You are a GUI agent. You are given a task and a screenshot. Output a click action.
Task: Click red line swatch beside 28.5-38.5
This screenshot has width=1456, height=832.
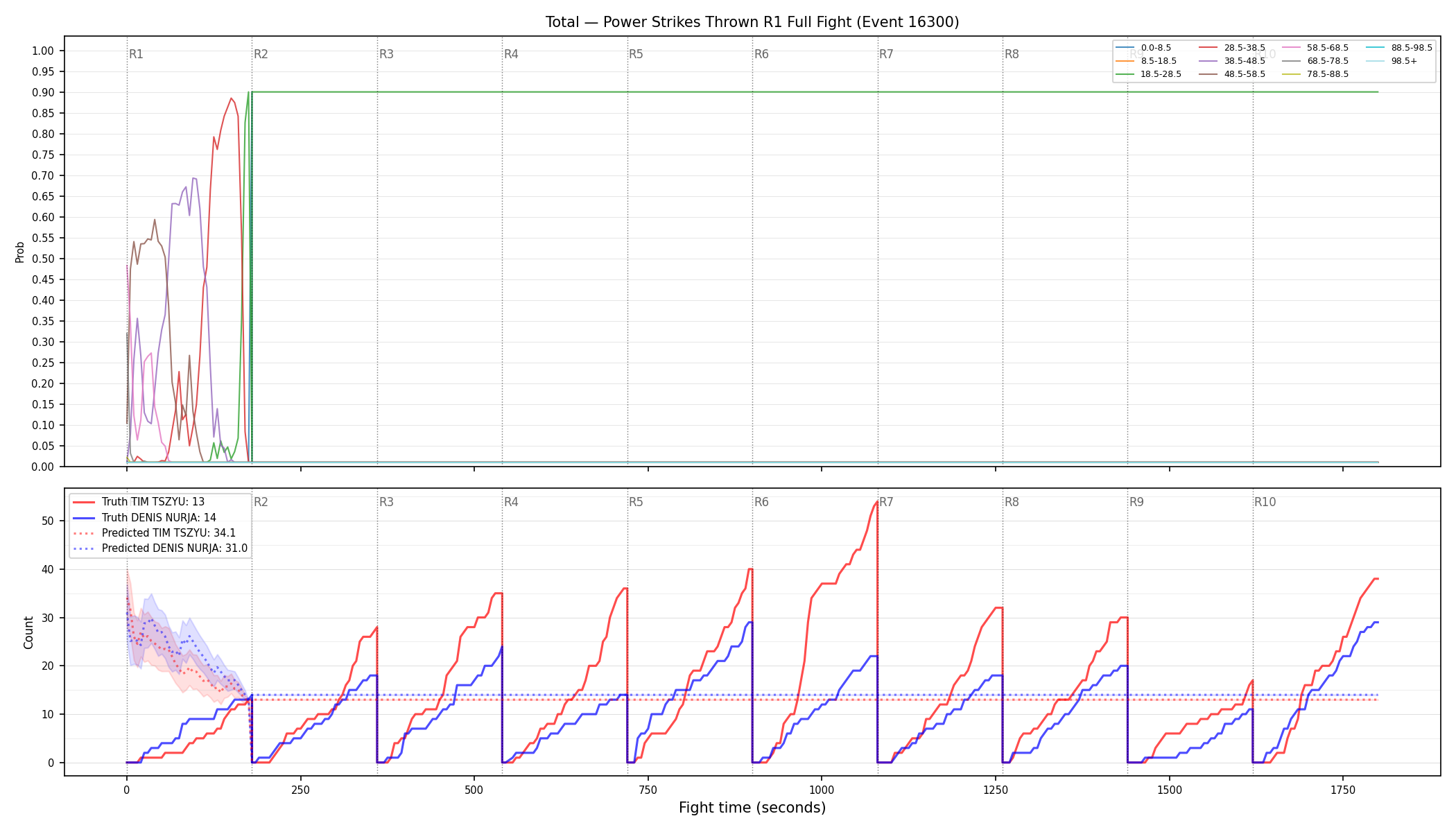[x=1208, y=48]
